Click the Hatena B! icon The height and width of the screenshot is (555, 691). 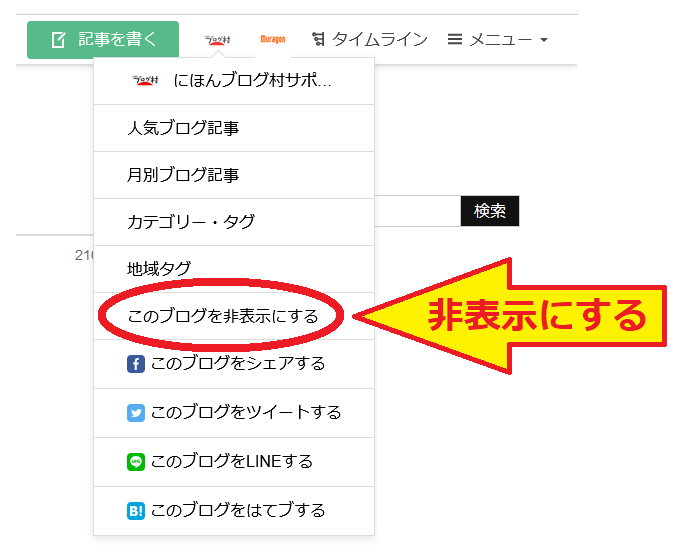click(136, 511)
